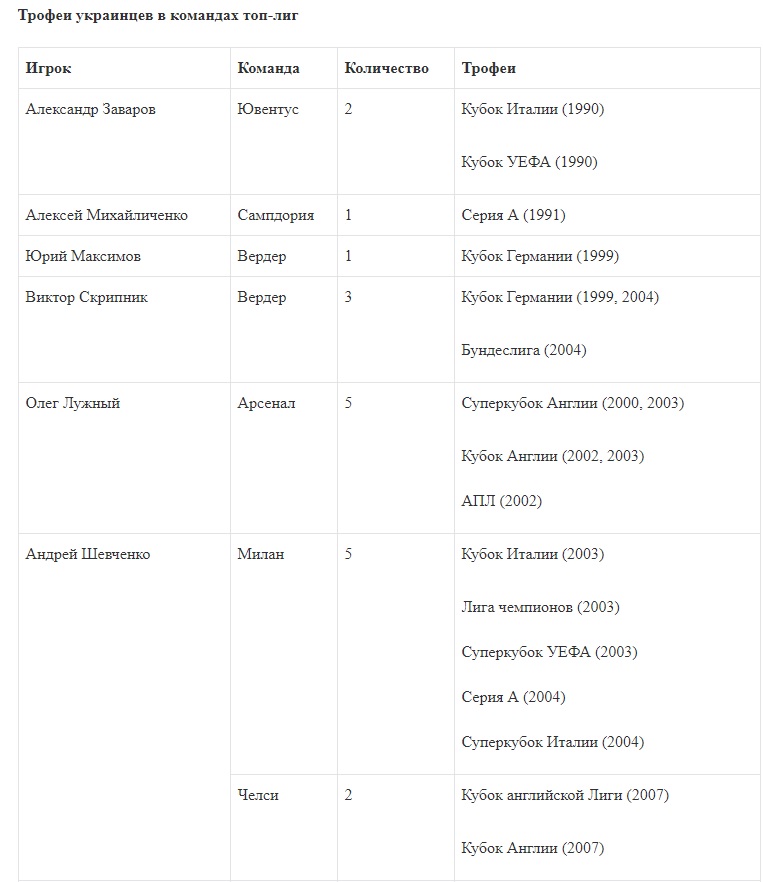The image size is (763, 882).
Task: Select the Милан team cell
Action: click(260, 554)
